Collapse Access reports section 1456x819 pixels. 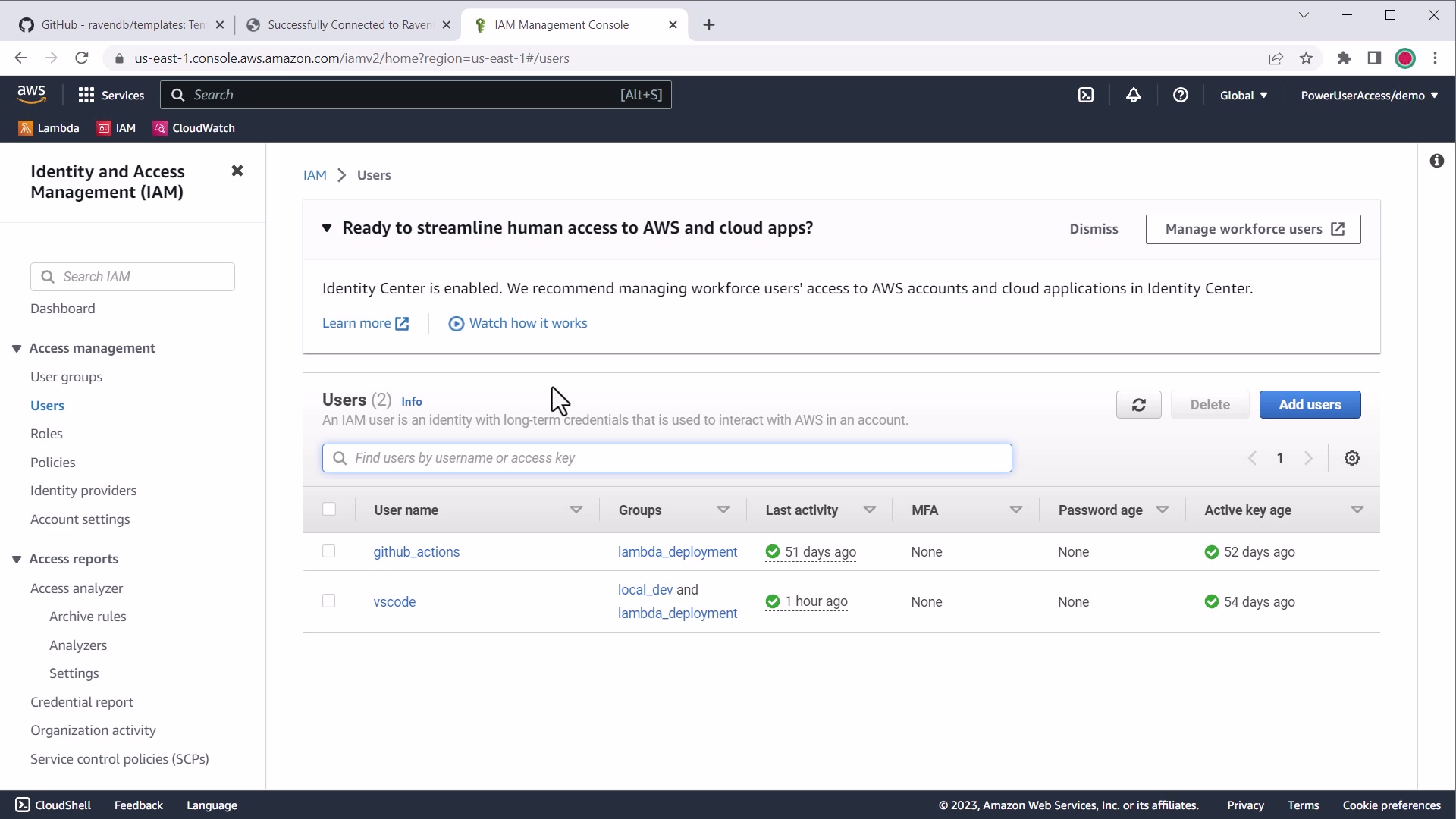click(x=17, y=559)
